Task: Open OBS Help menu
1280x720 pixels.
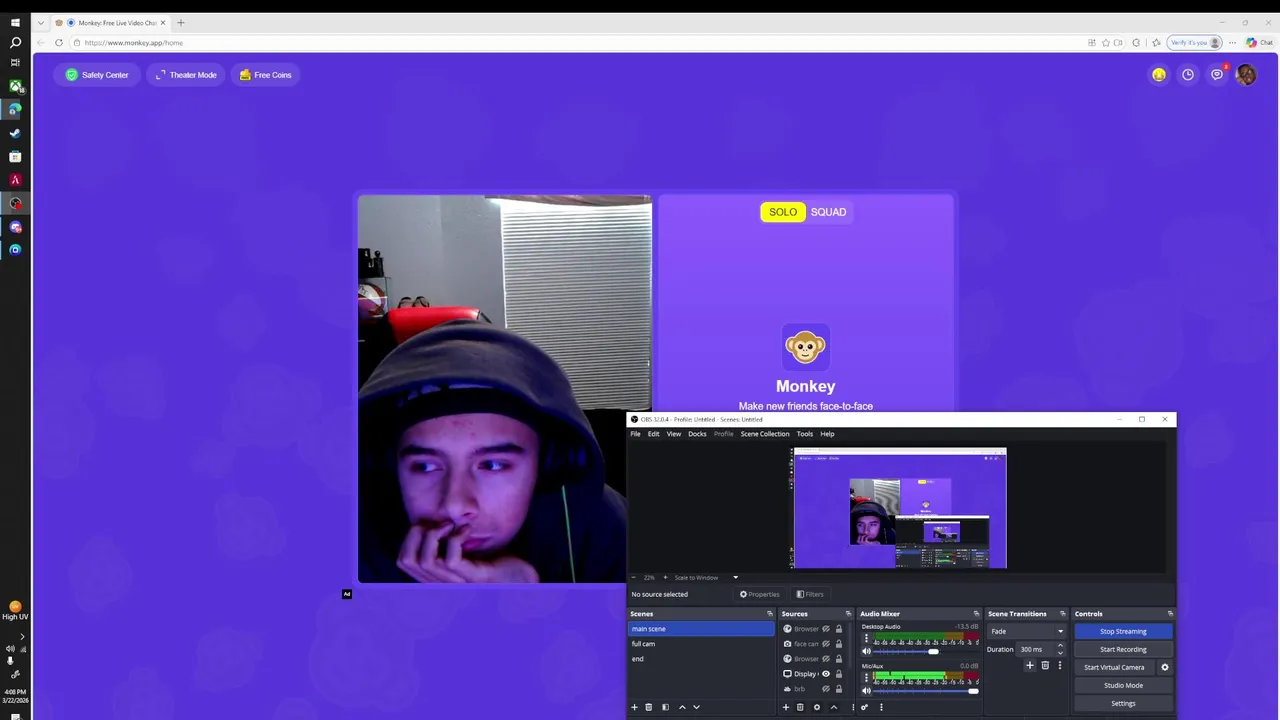Action: click(827, 434)
